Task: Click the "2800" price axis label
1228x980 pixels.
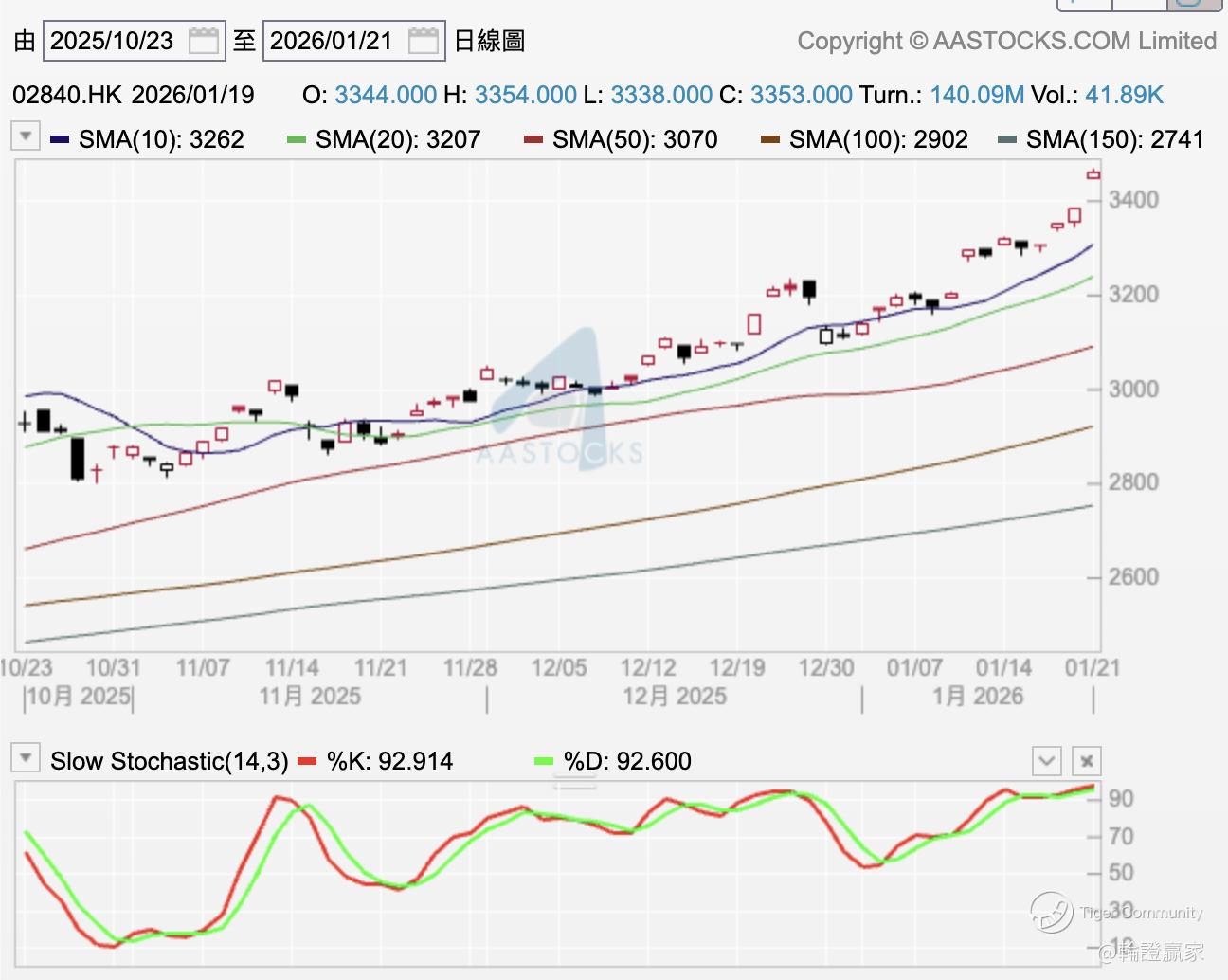Action: pyautogui.click(x=1134, y=482)
